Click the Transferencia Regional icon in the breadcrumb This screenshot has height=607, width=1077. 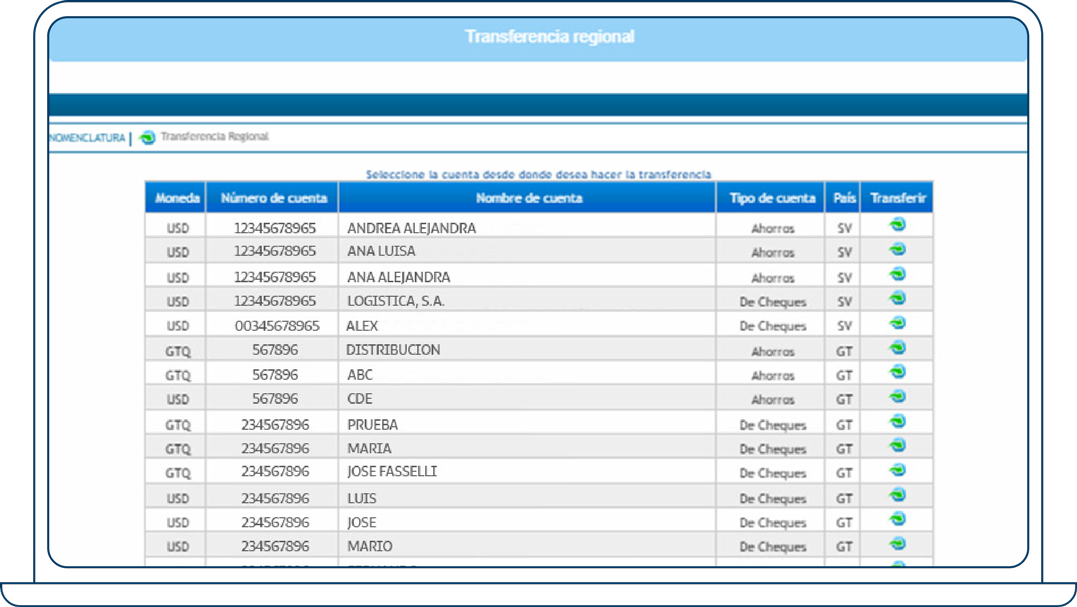pos(146,134)
